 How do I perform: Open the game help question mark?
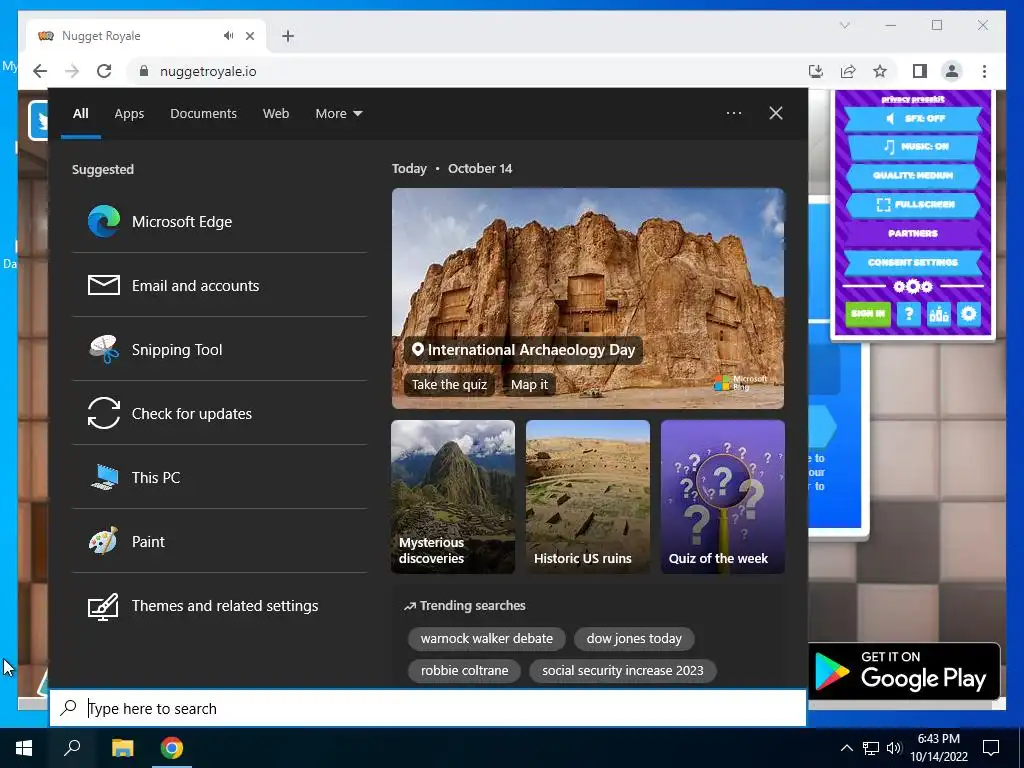pos(908,314)
